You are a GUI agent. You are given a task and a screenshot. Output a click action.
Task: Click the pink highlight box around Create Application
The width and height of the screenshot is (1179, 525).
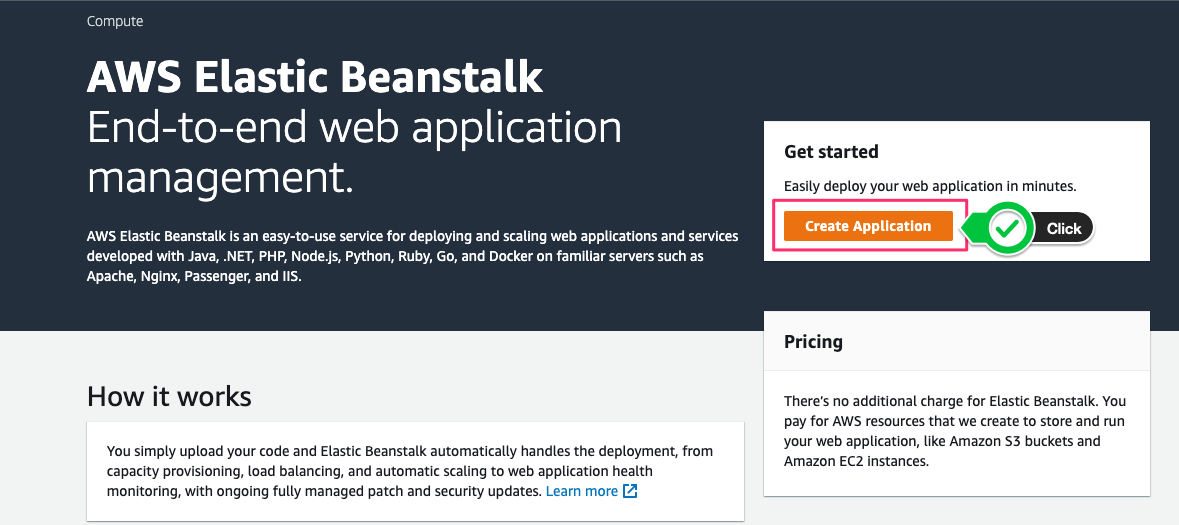(x=869, y=226)
